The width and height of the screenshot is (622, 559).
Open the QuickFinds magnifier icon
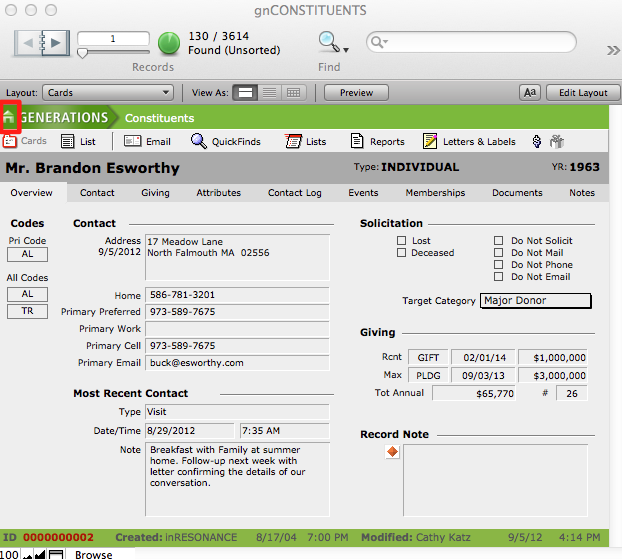coord(198,142)
